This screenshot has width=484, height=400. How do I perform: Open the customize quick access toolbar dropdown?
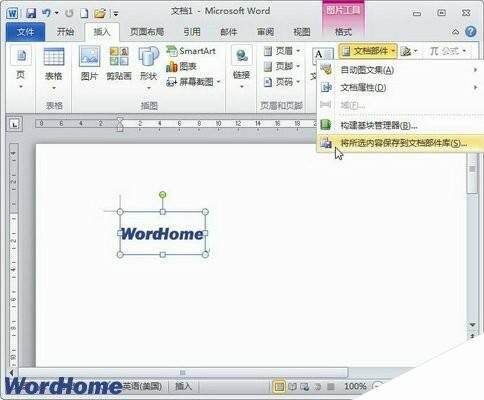tap(116, 14)
